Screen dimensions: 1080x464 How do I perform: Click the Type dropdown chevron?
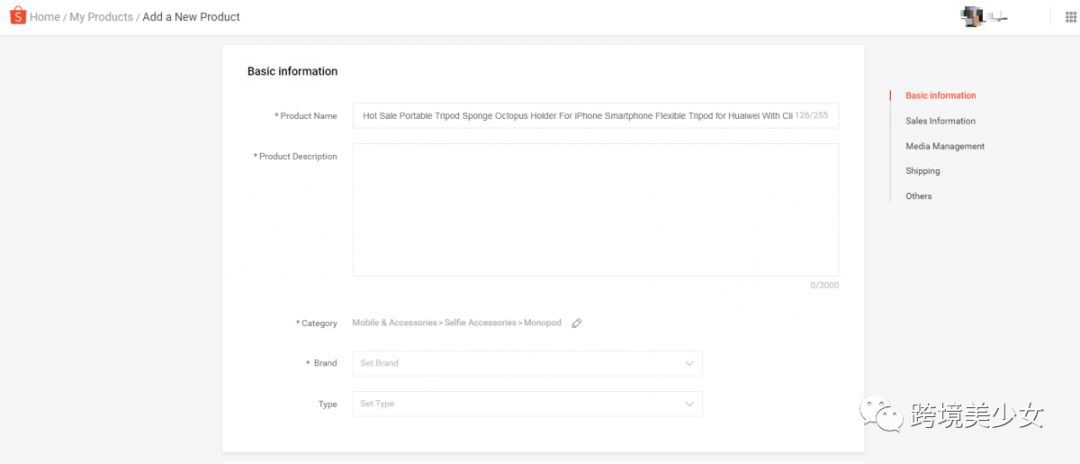(689, 404)
